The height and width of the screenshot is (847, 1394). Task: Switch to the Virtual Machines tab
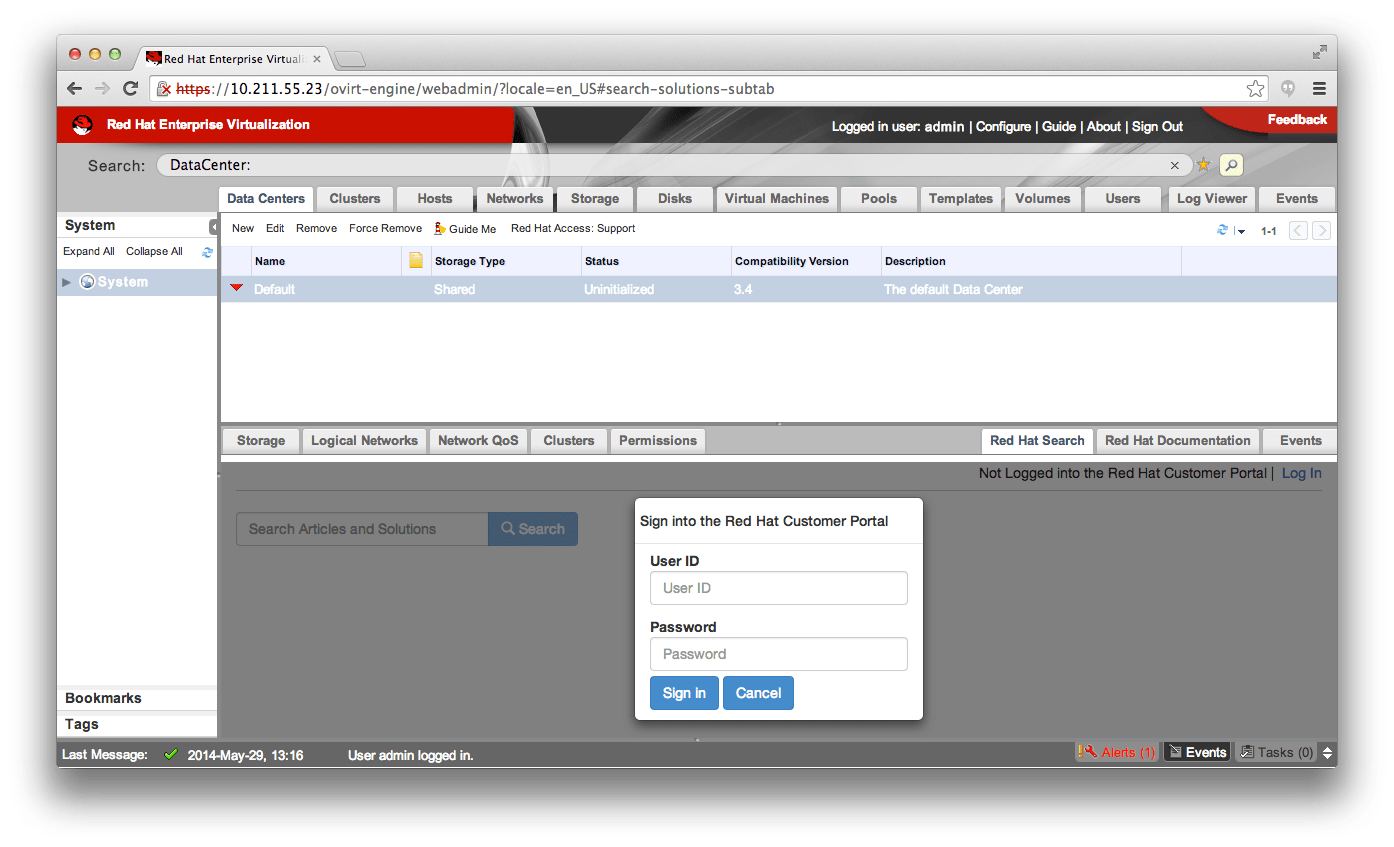pyautogui.click(x=776, y=198)
